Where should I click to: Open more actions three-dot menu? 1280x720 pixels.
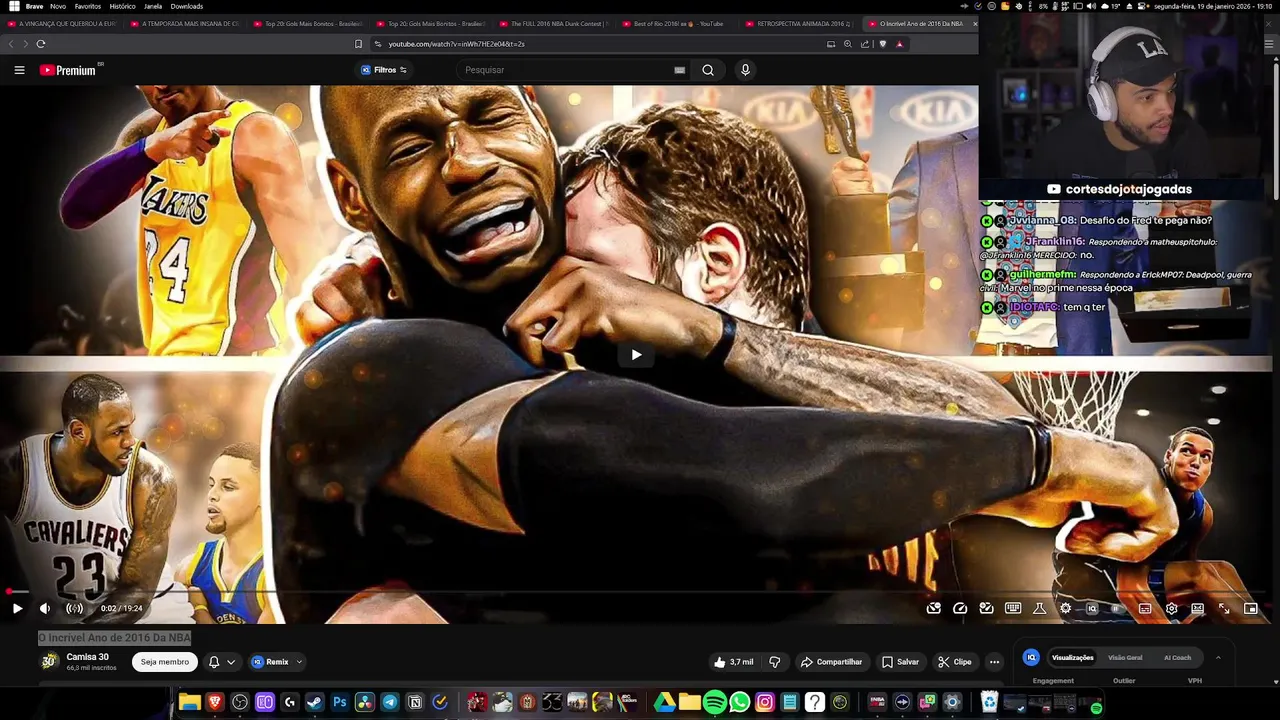point(994,662)
